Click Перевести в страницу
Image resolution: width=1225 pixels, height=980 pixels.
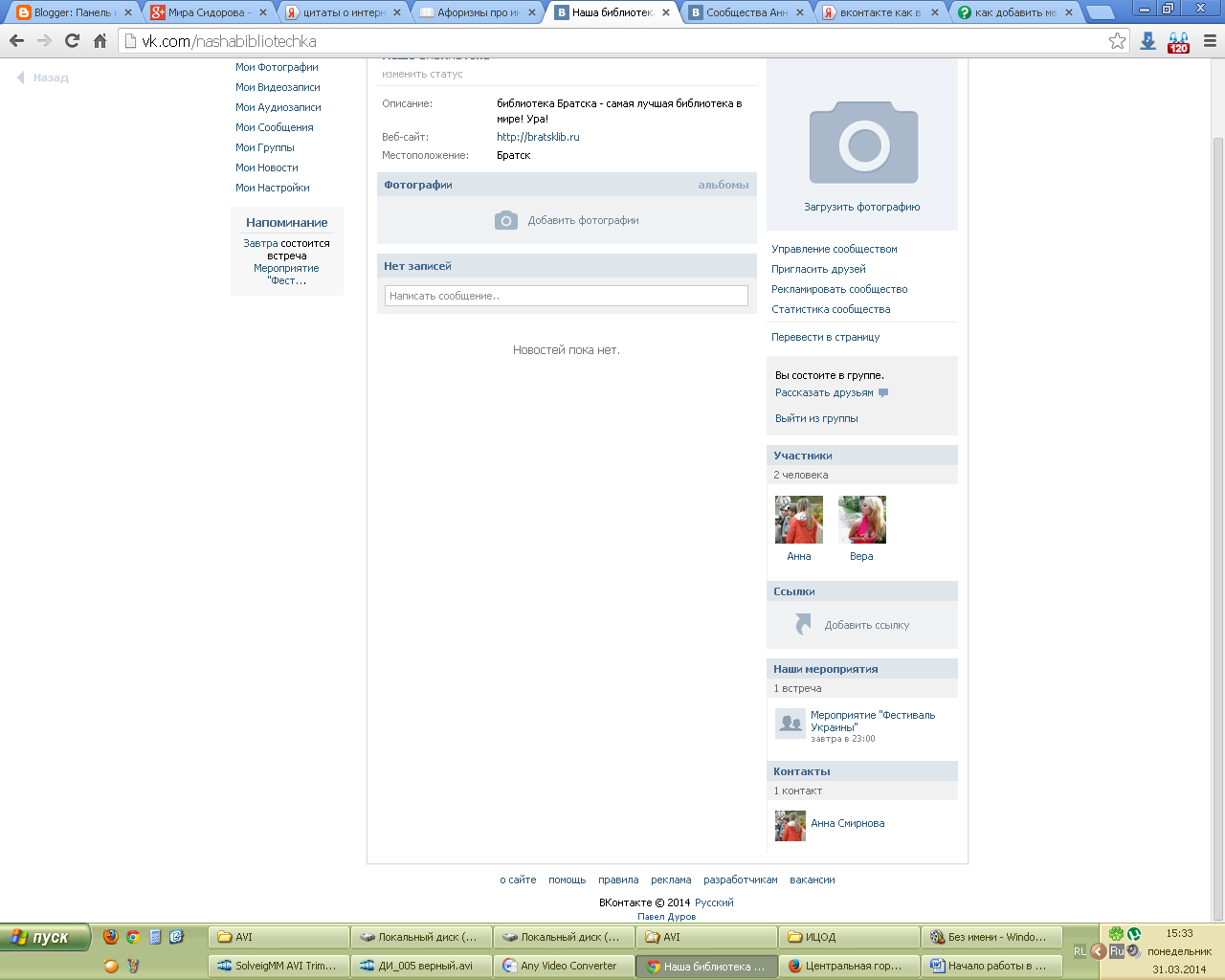(x=826, y=337)
